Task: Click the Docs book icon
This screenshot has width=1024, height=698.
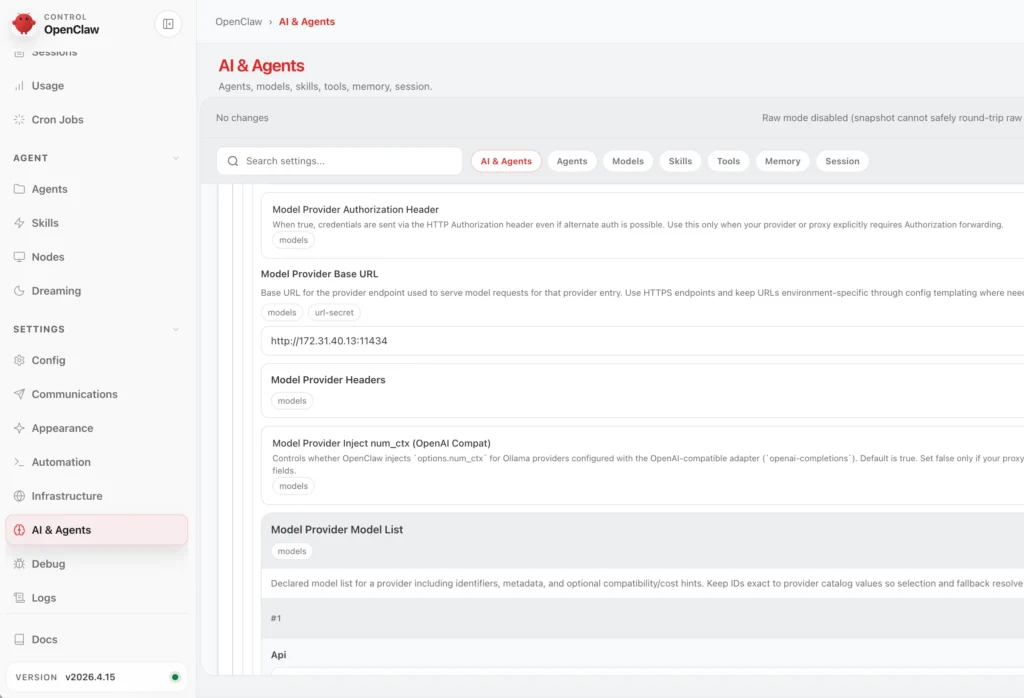Action: click(20, 639)
